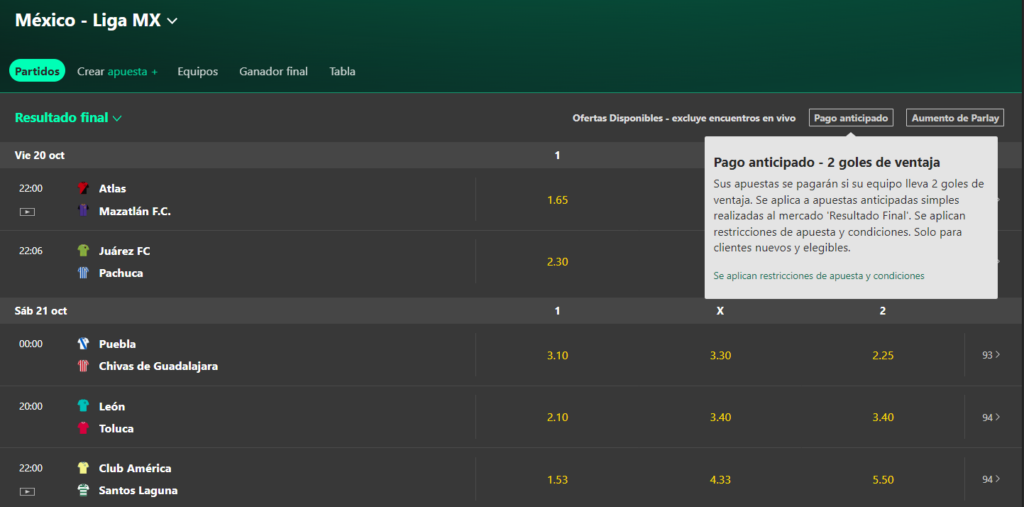Select Club América win odds 1.53

click(557, 480)
